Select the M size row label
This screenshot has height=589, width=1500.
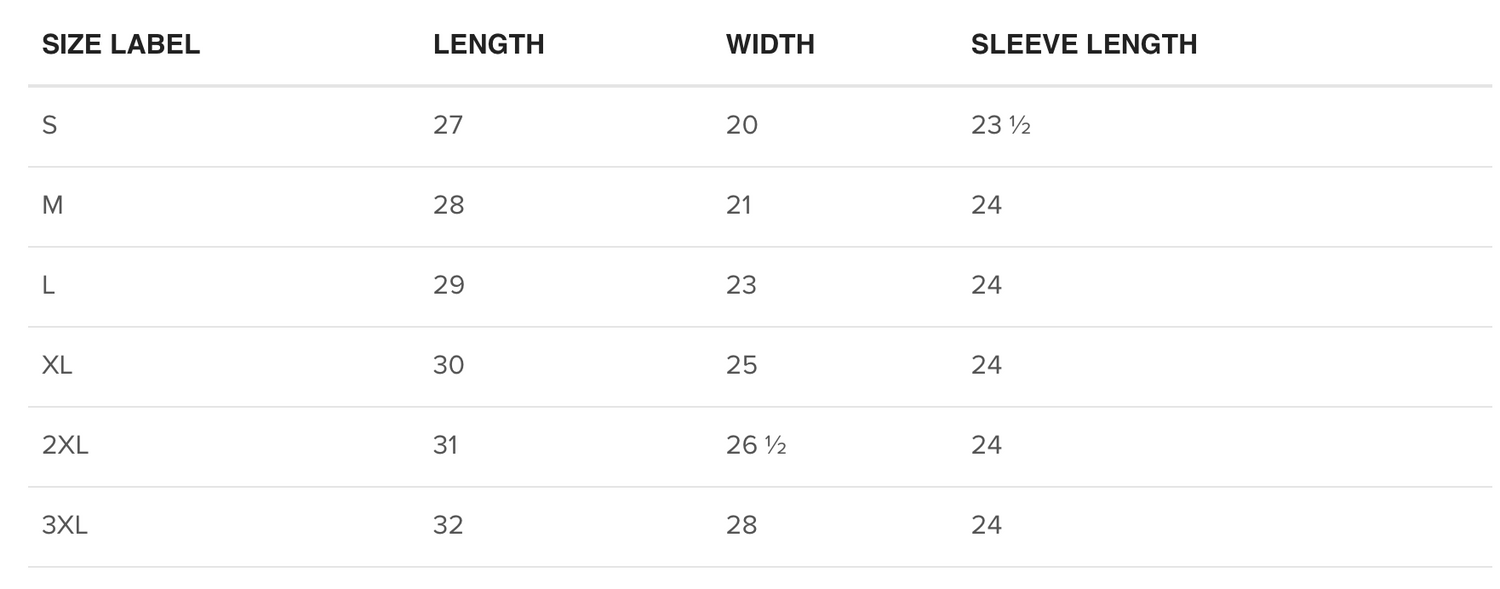52,205
